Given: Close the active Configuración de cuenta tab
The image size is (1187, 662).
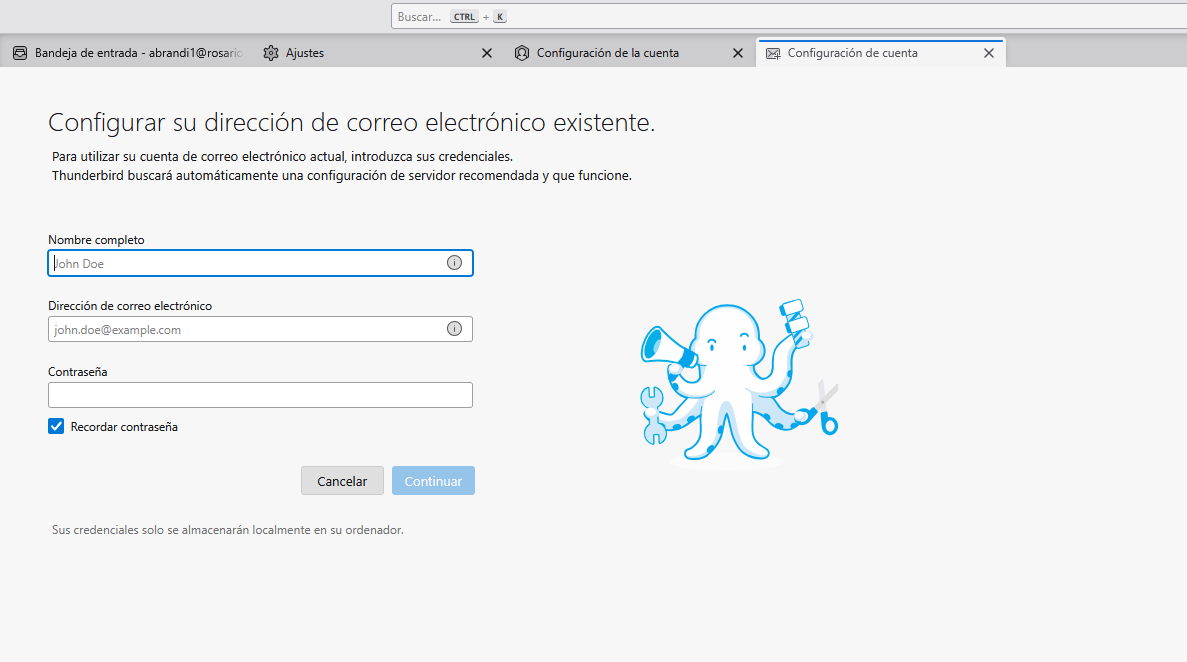Looking at the screenshot, I should point(989,53).
